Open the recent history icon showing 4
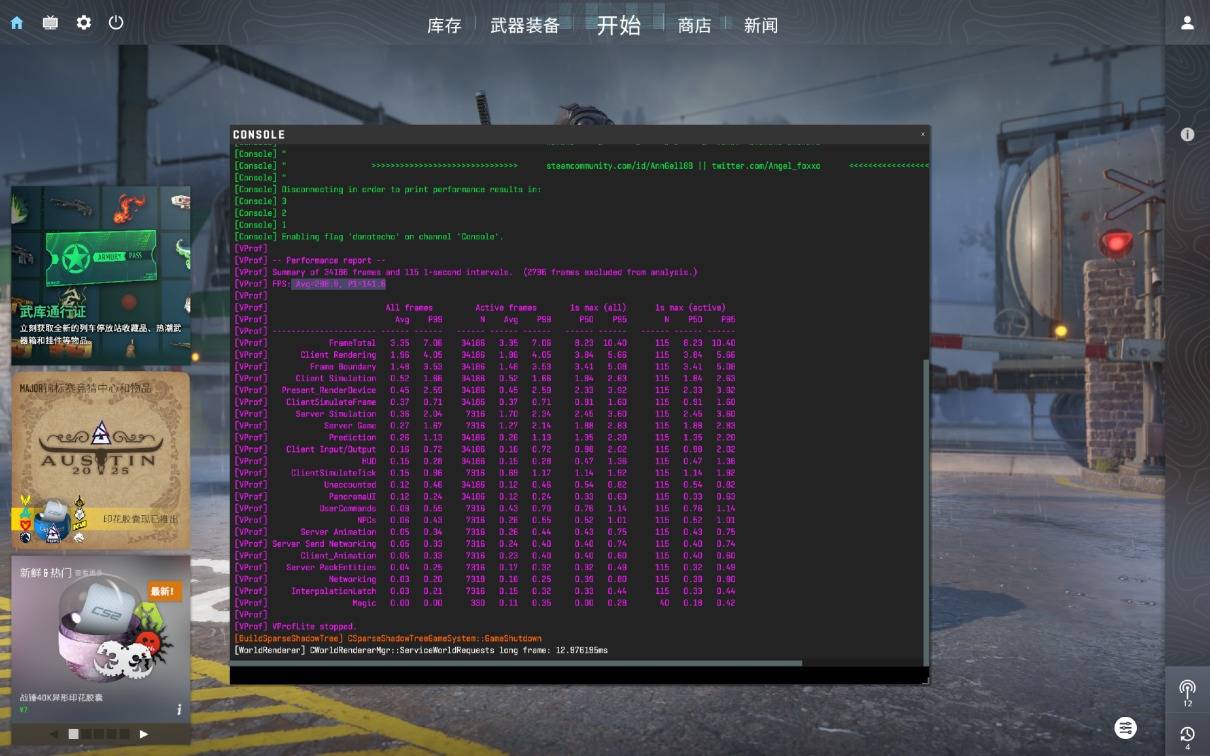Screen dimensions: 1210x756 point(1187,734)
